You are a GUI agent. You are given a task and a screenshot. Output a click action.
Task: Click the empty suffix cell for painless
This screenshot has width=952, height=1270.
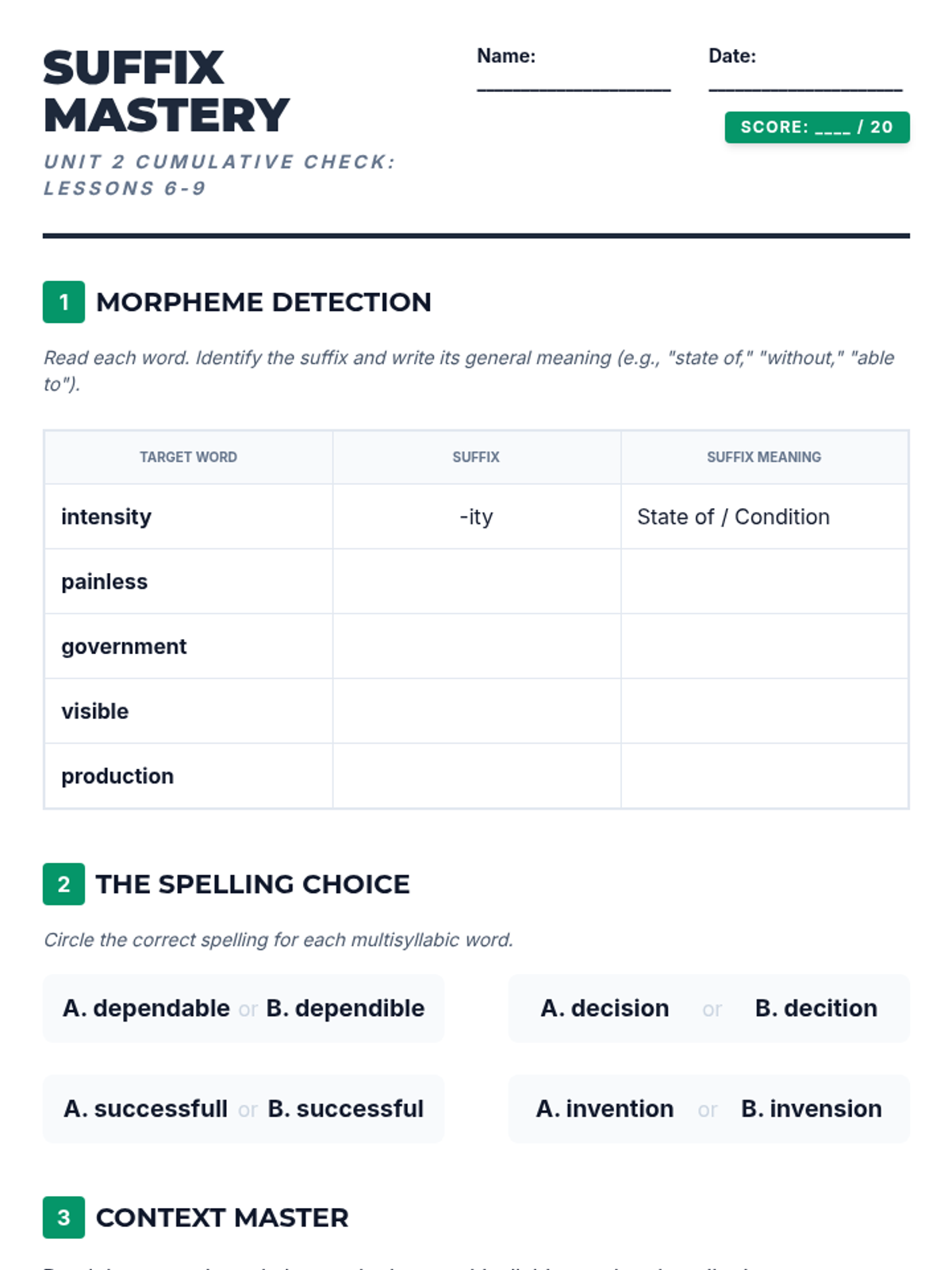tap(476, 582)
